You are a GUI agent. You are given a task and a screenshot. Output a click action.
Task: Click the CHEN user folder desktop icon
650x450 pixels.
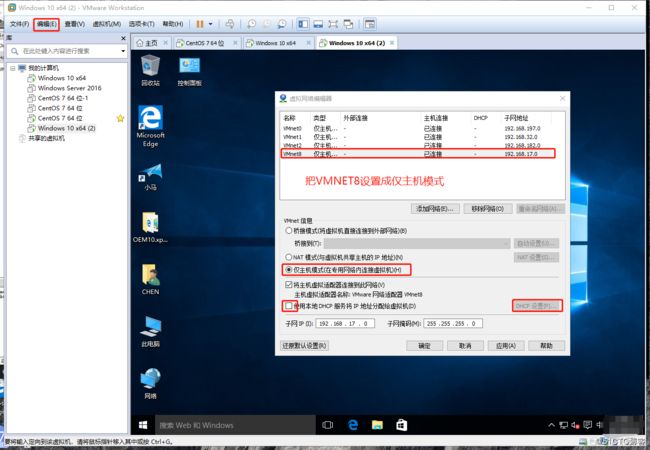[x=150, y=279]
